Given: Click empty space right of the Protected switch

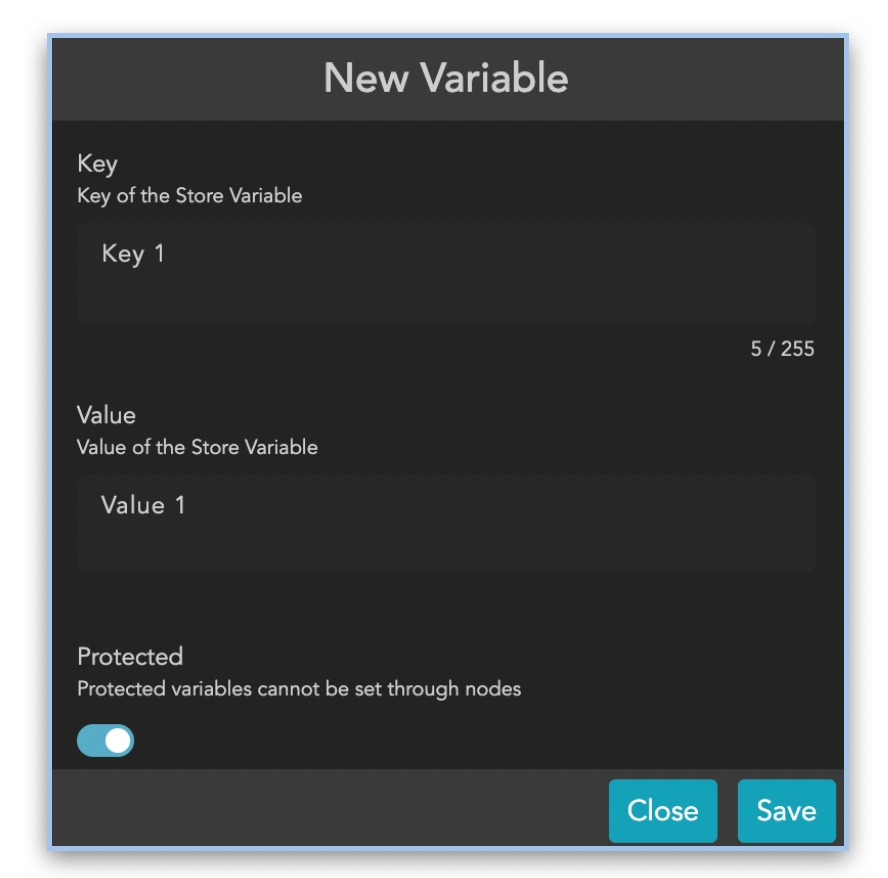Looking at the screenshot, I should point(450,741).
